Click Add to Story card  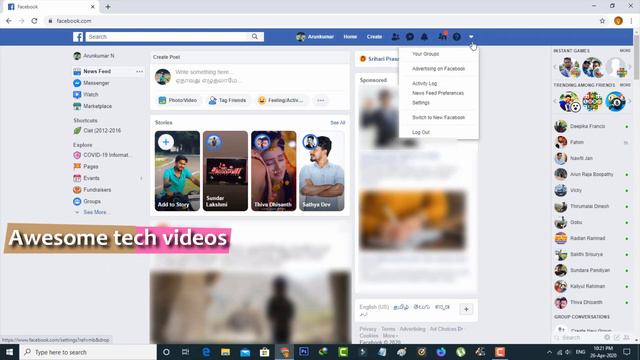(177, 171)
